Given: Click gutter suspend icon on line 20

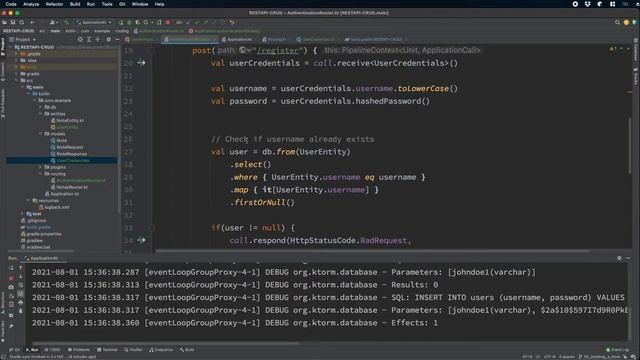Looking at the screenshot, I should (x=141, y=63).
